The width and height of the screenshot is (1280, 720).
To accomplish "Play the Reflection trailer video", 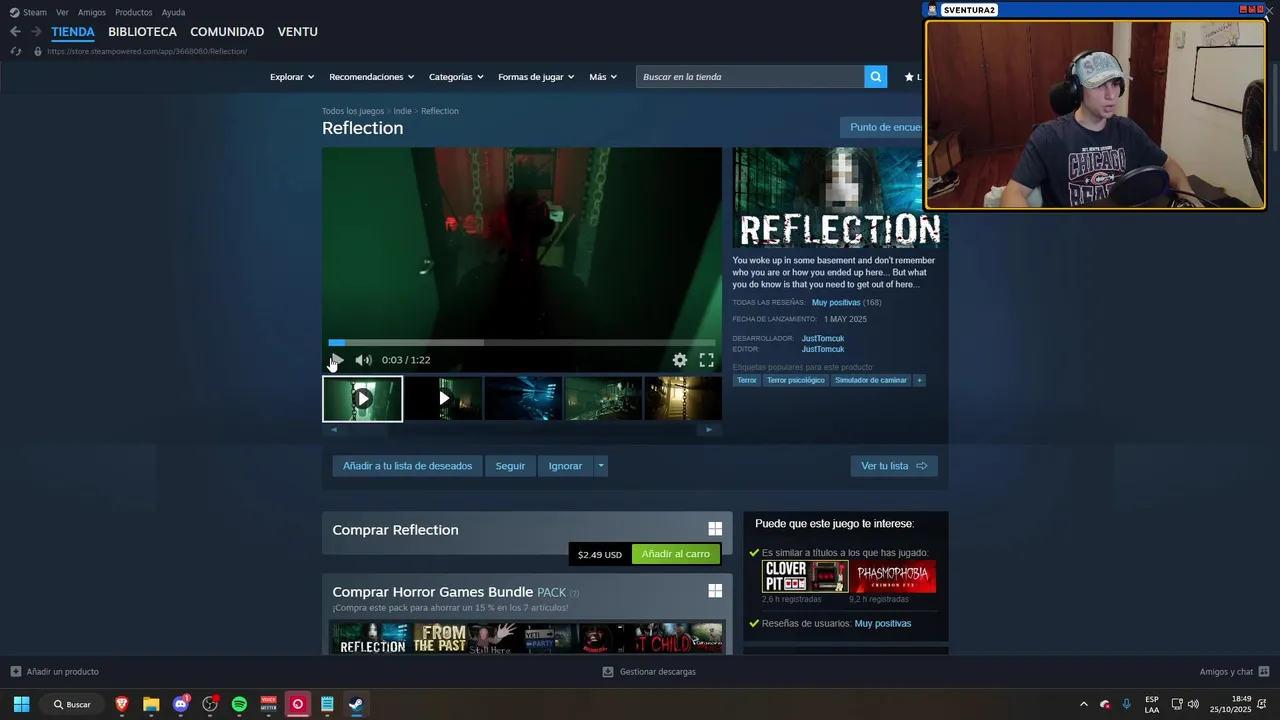I will (x=337, y=360).
